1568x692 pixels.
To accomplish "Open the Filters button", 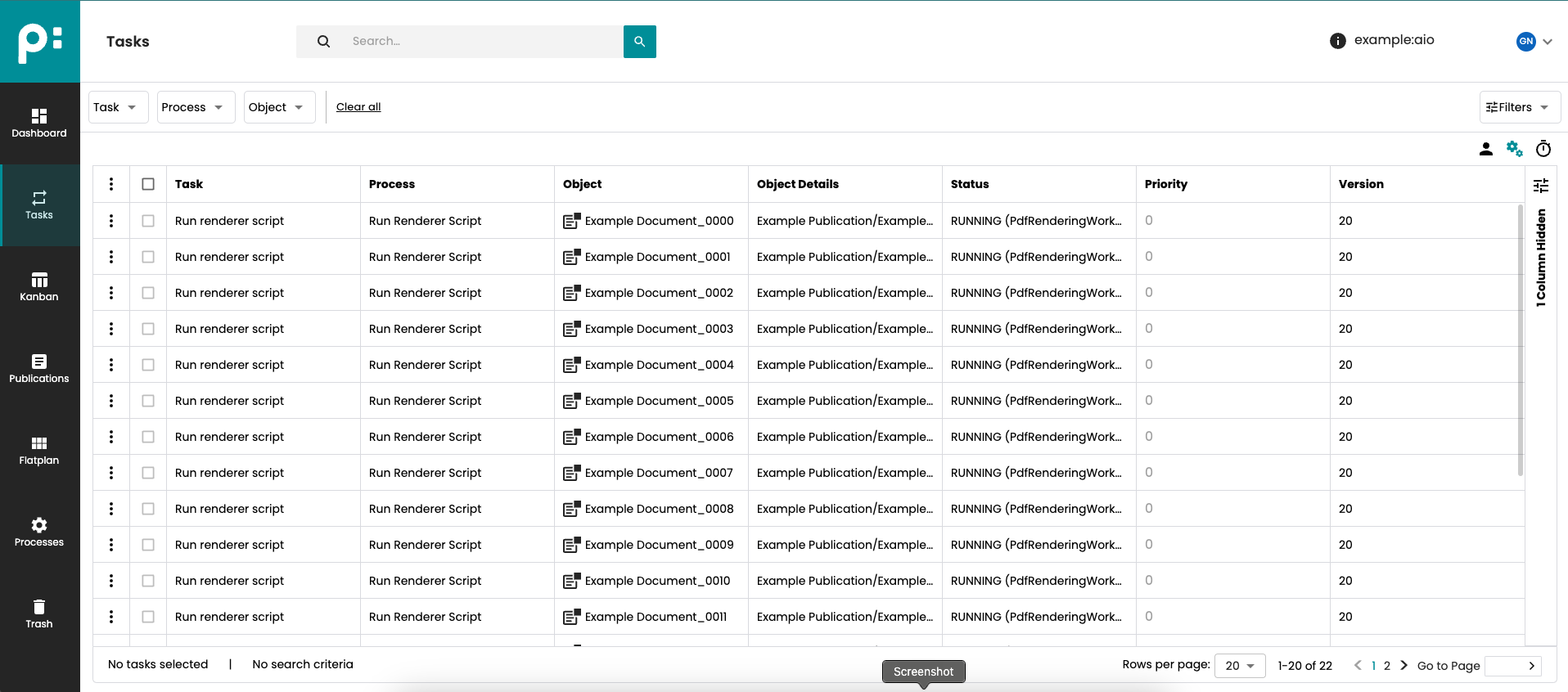I will click(1519, 107).
